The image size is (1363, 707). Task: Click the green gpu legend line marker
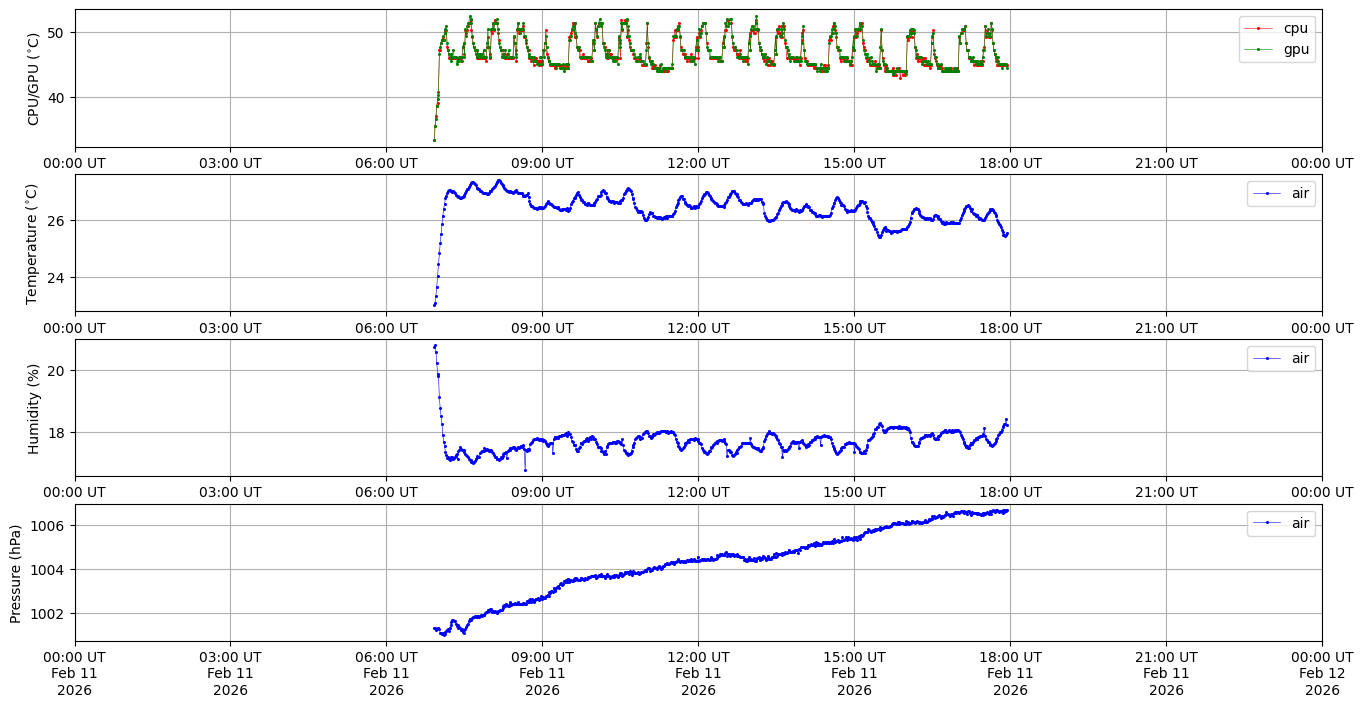coord(1258,49)
